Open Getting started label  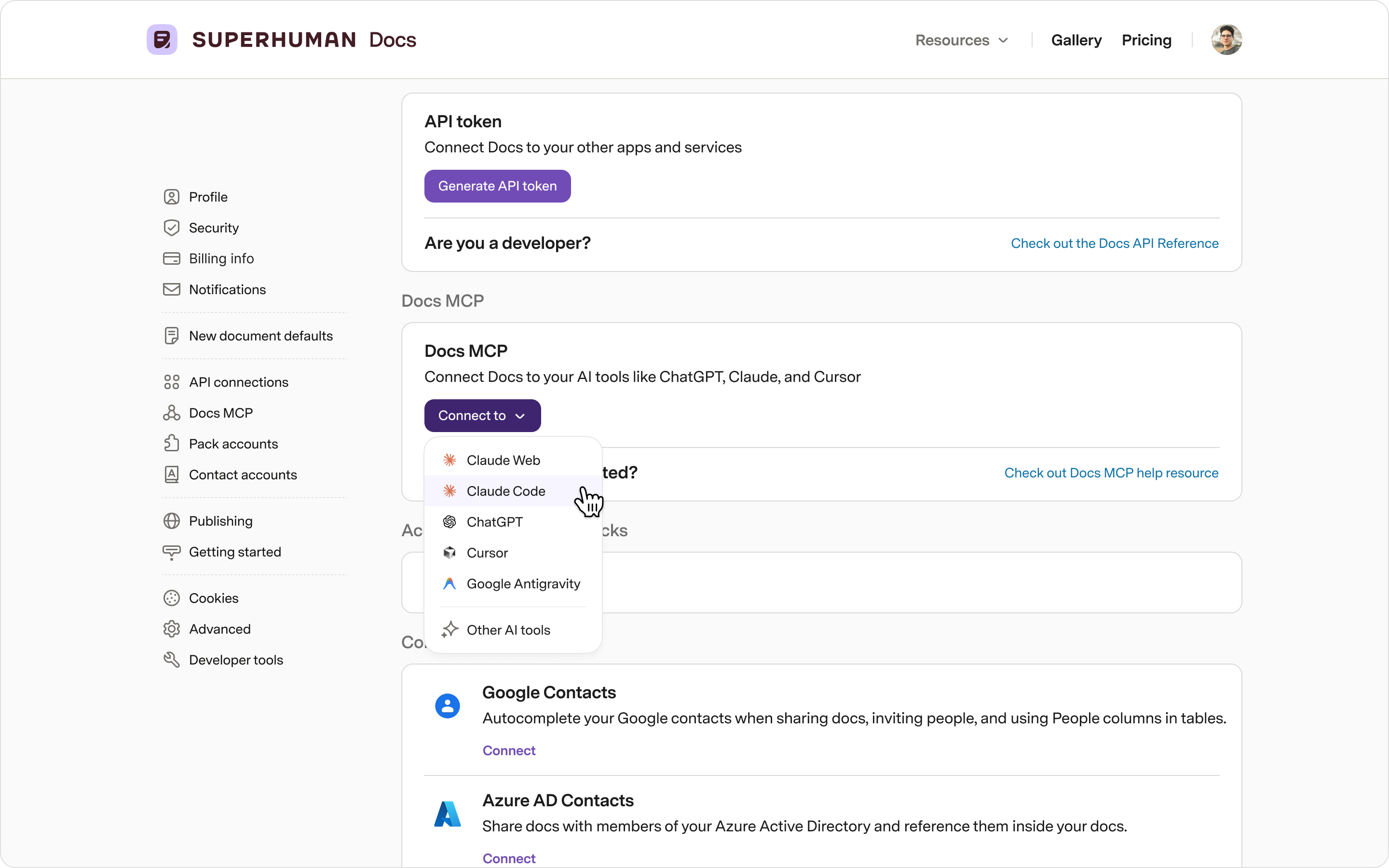[x=235, y=552]
